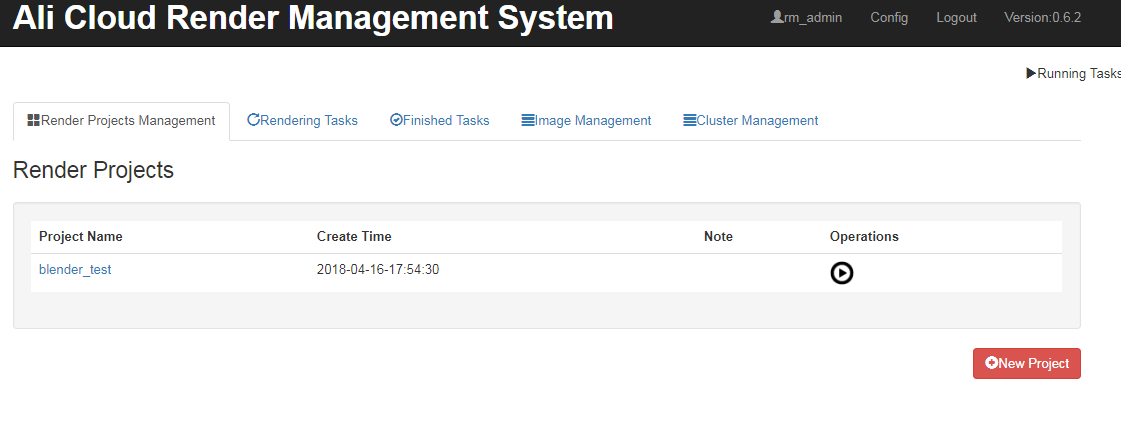Click the refresh icon on Rendering Tasks
The width and height of the screenshot is (1121, 440).
(253, 119)
